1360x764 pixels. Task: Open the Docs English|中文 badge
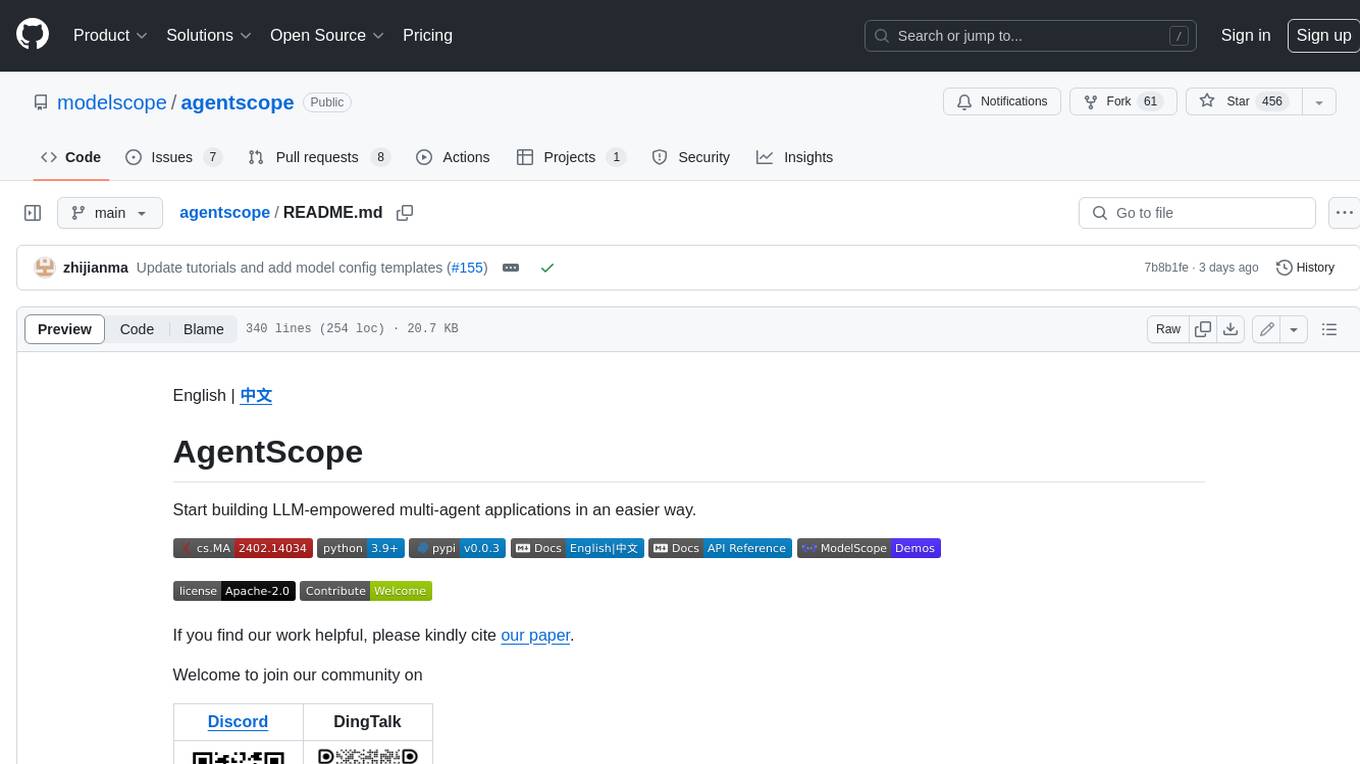[x=577, y=548]
